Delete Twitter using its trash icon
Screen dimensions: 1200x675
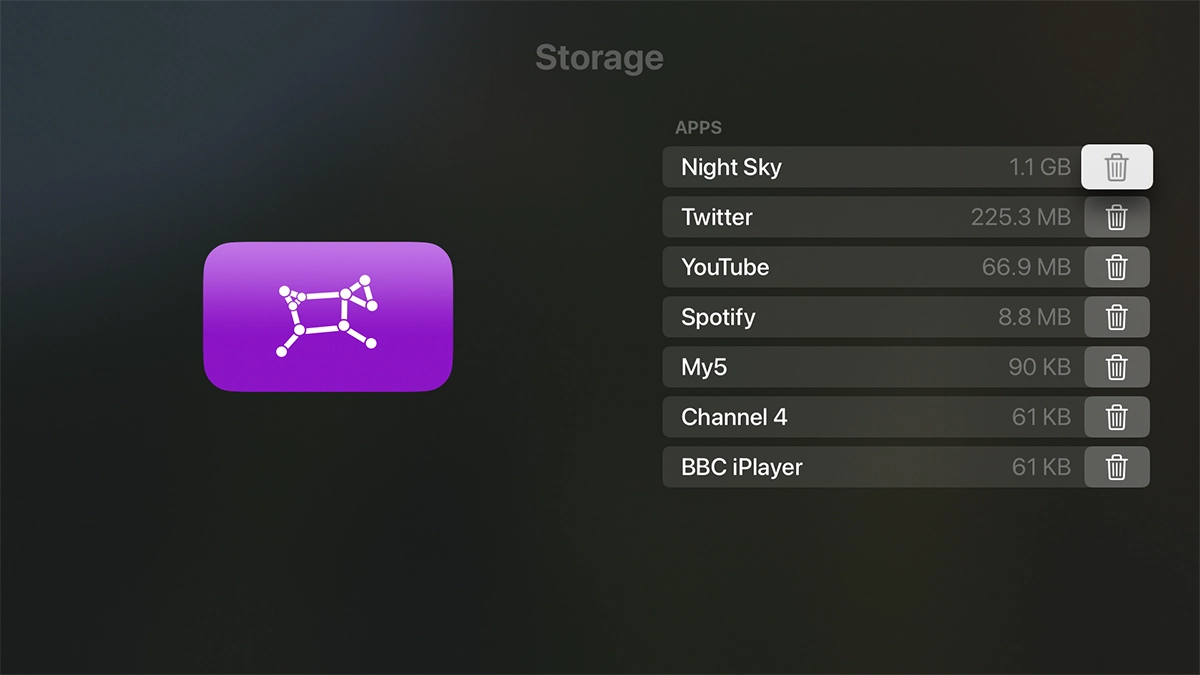[x=1117, y=217]
